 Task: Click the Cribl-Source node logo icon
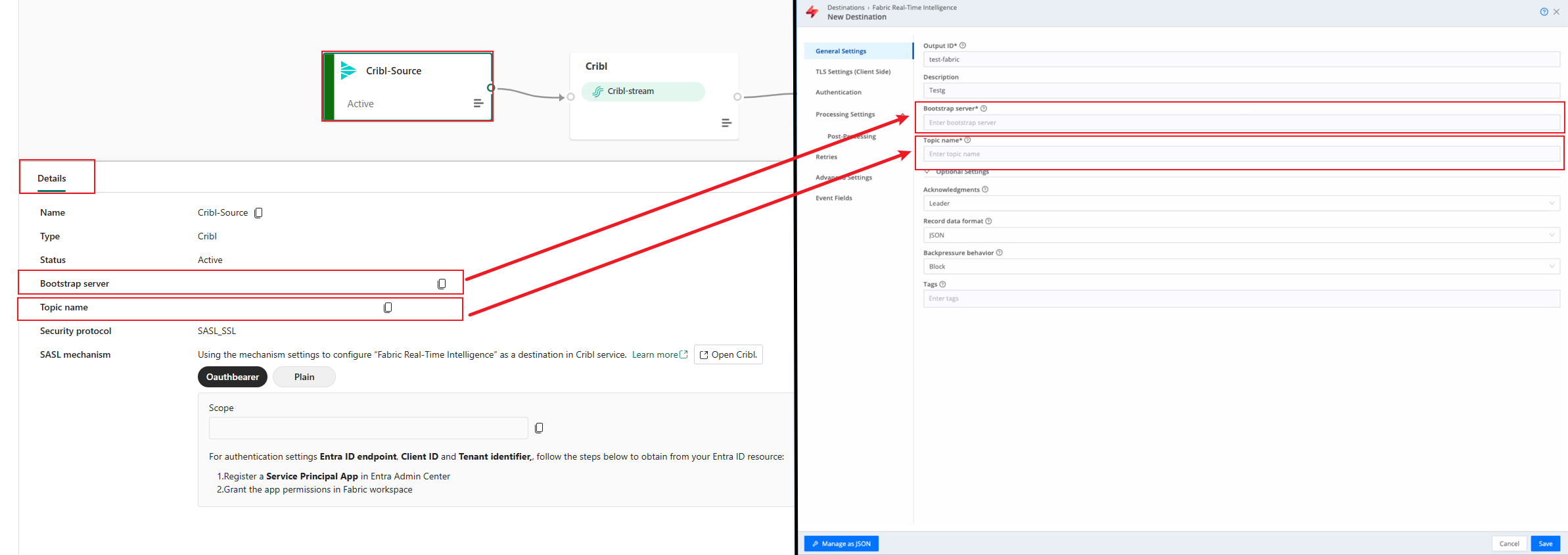(348, 70)
